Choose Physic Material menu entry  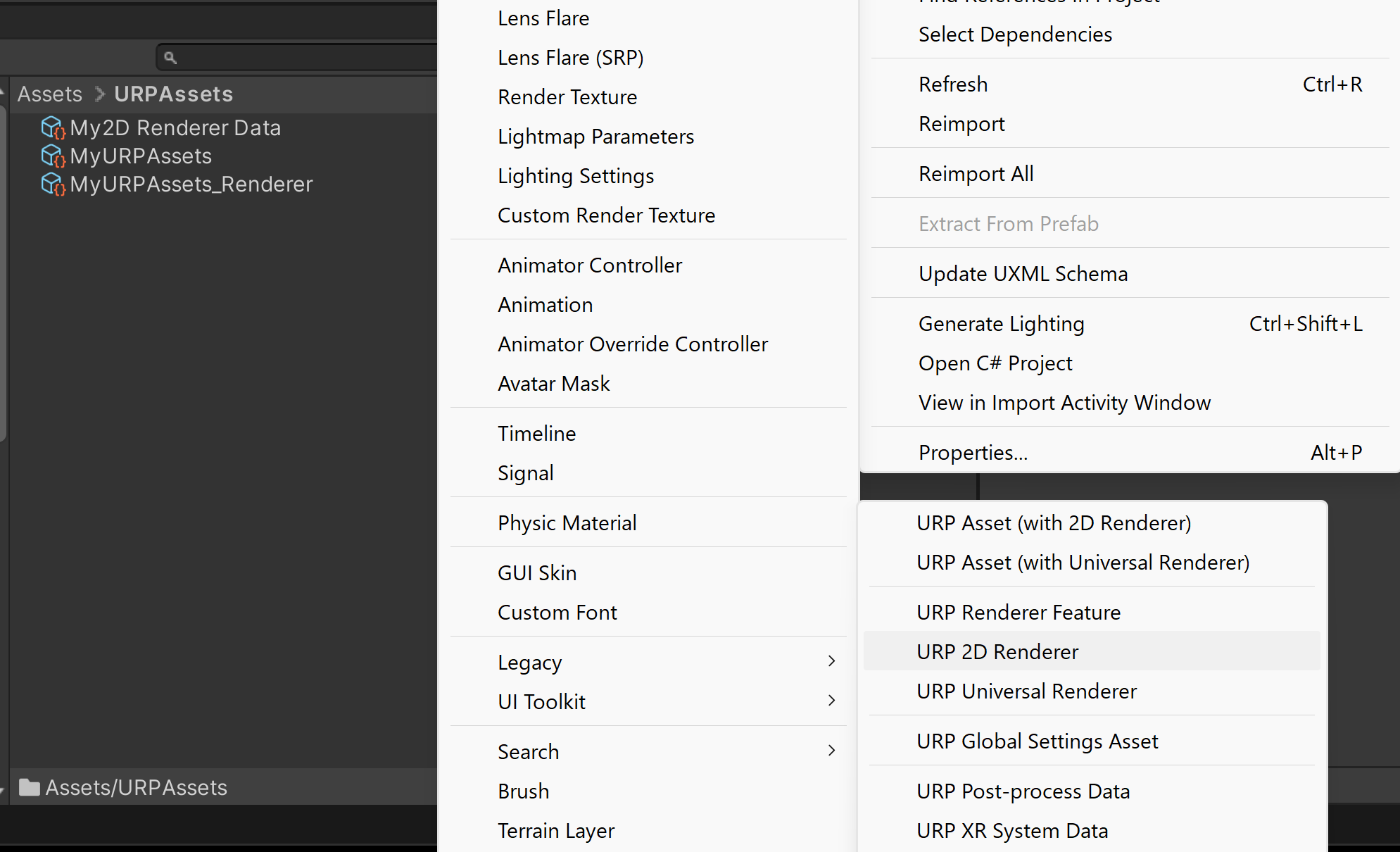567,522
